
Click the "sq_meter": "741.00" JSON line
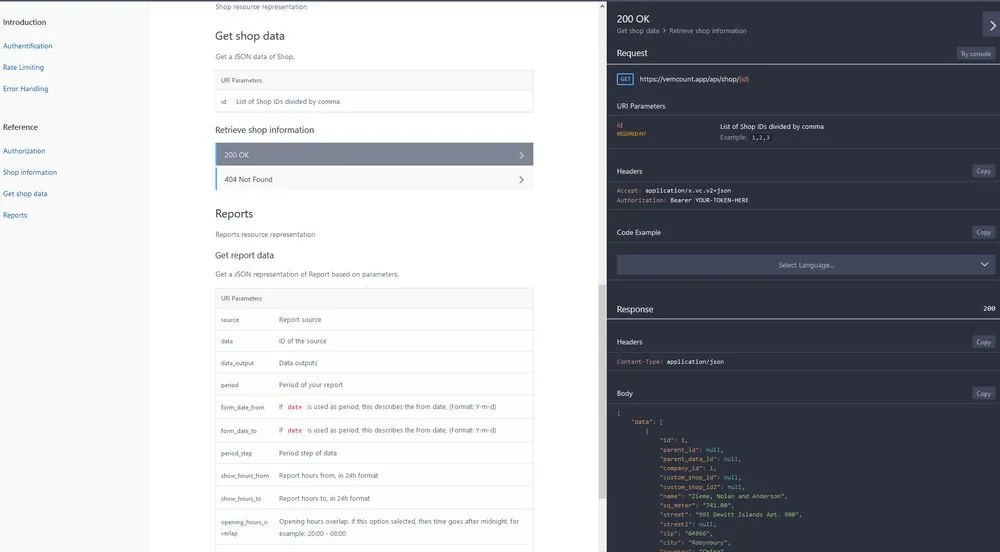point(697,505)
